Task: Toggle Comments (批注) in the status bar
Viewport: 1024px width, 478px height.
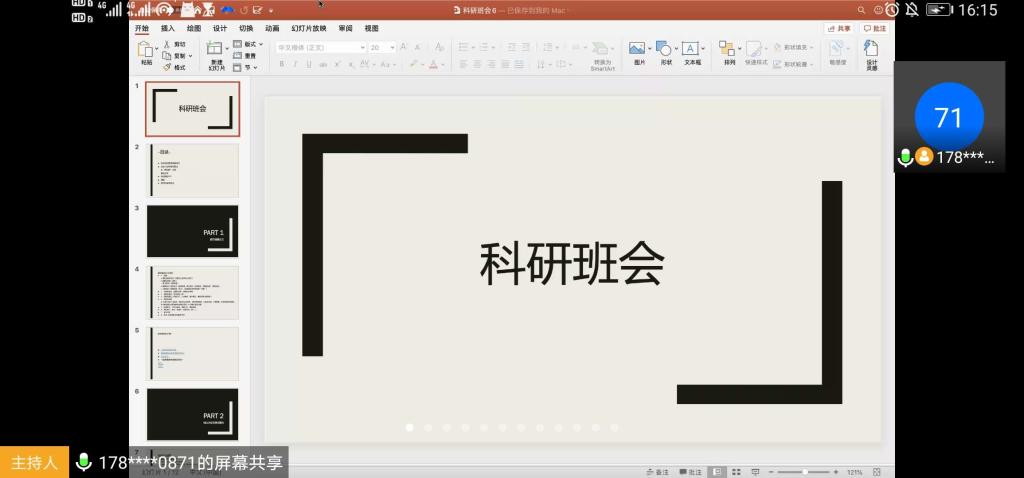Action: [x=690, y=471]
